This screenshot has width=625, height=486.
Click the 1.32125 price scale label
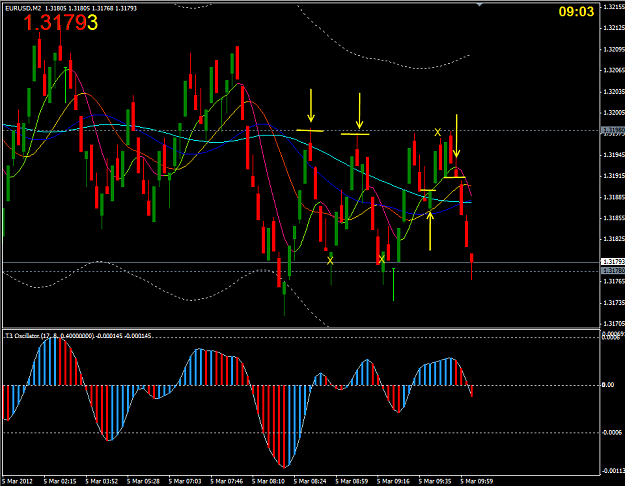point(614,28)
